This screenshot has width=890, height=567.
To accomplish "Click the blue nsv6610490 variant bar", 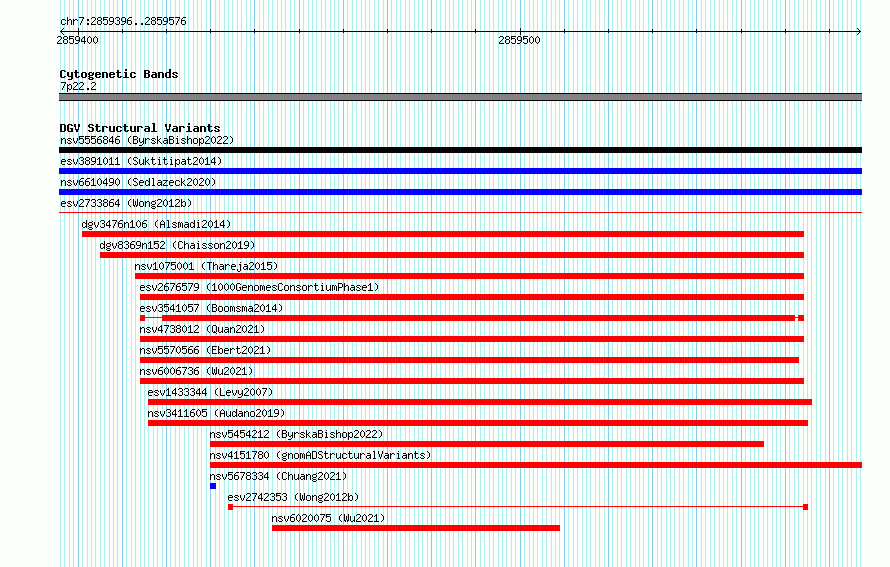I will point(460,192).
